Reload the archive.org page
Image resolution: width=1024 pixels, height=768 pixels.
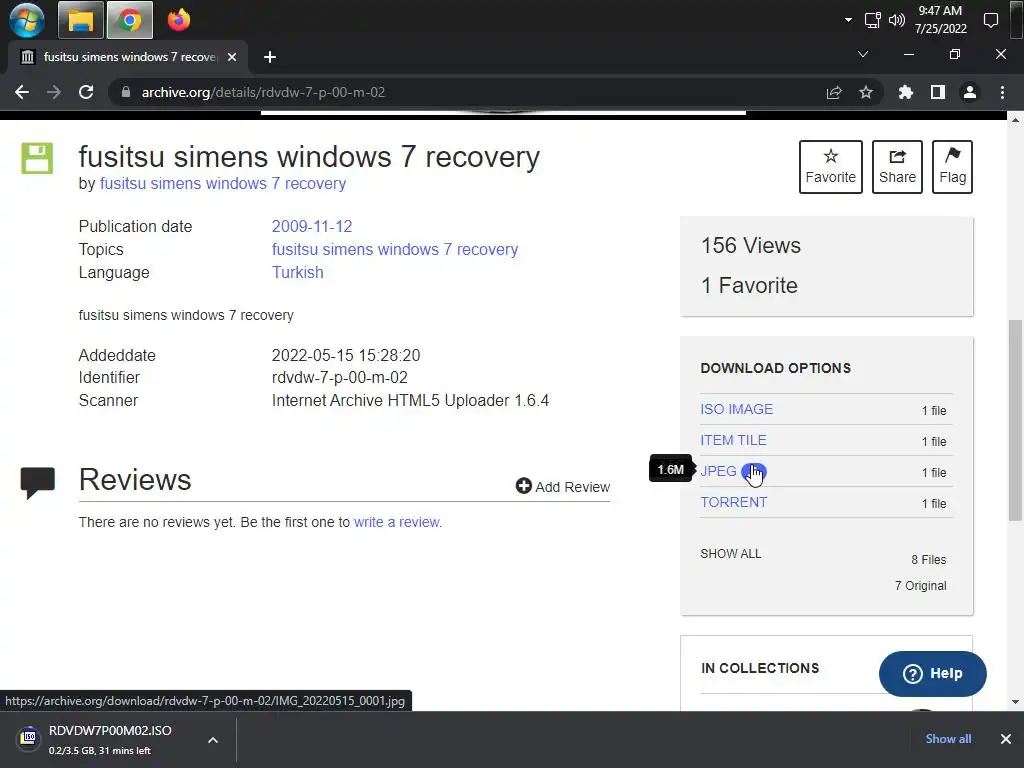pyautogui.click(x=86, y=92)
